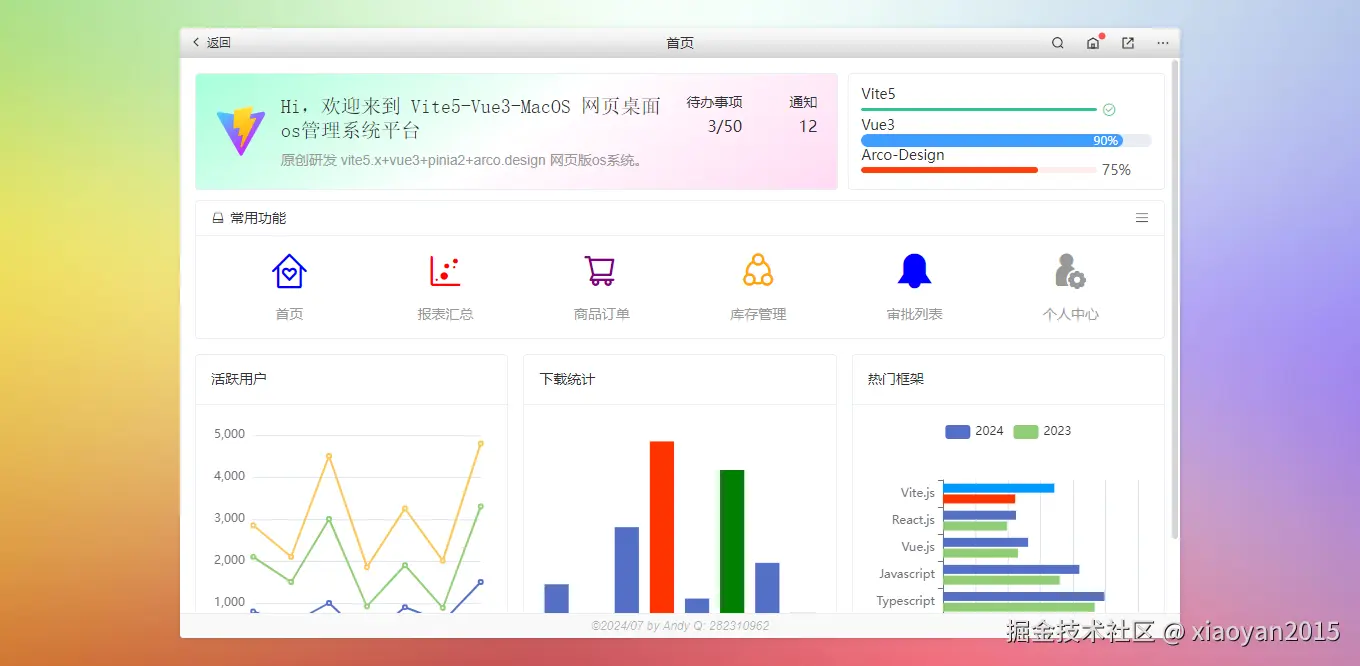
Task: Click the 首页 label under shortcuts
Action: (289, 314)
